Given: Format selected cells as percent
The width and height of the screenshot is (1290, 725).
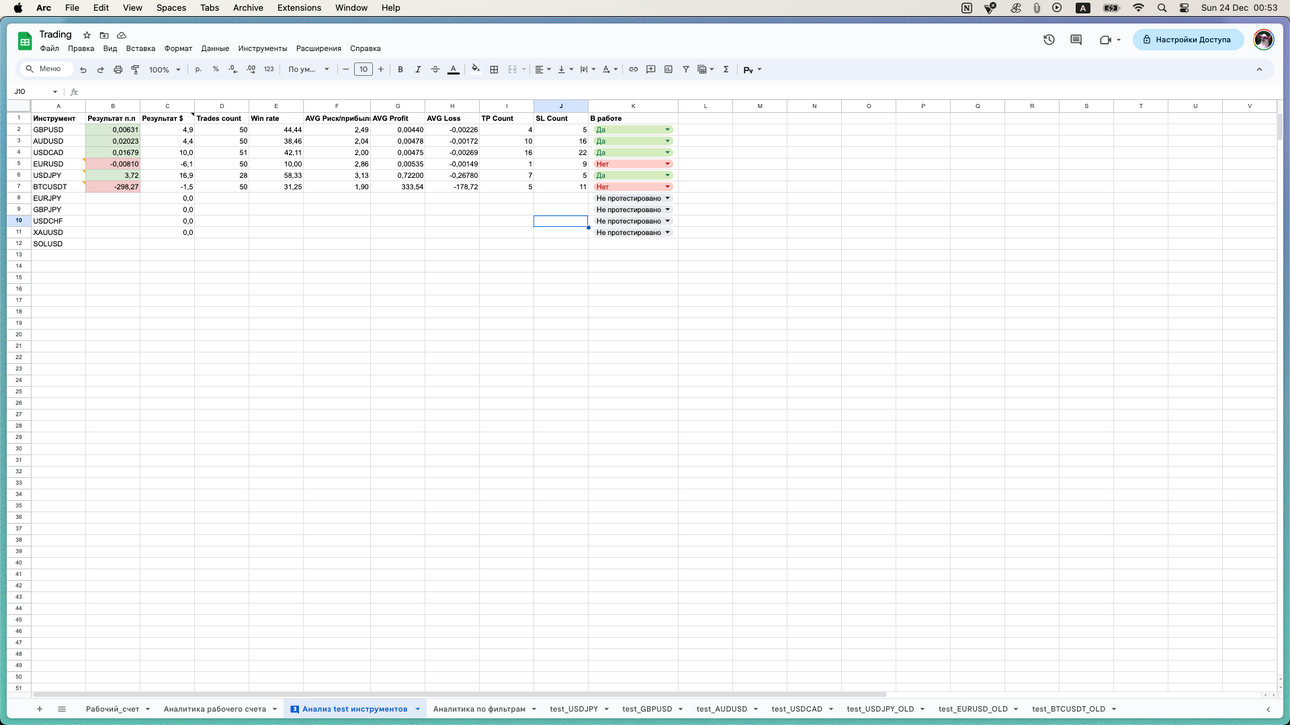Looking at the screenshot, I should tap(215, 70).
